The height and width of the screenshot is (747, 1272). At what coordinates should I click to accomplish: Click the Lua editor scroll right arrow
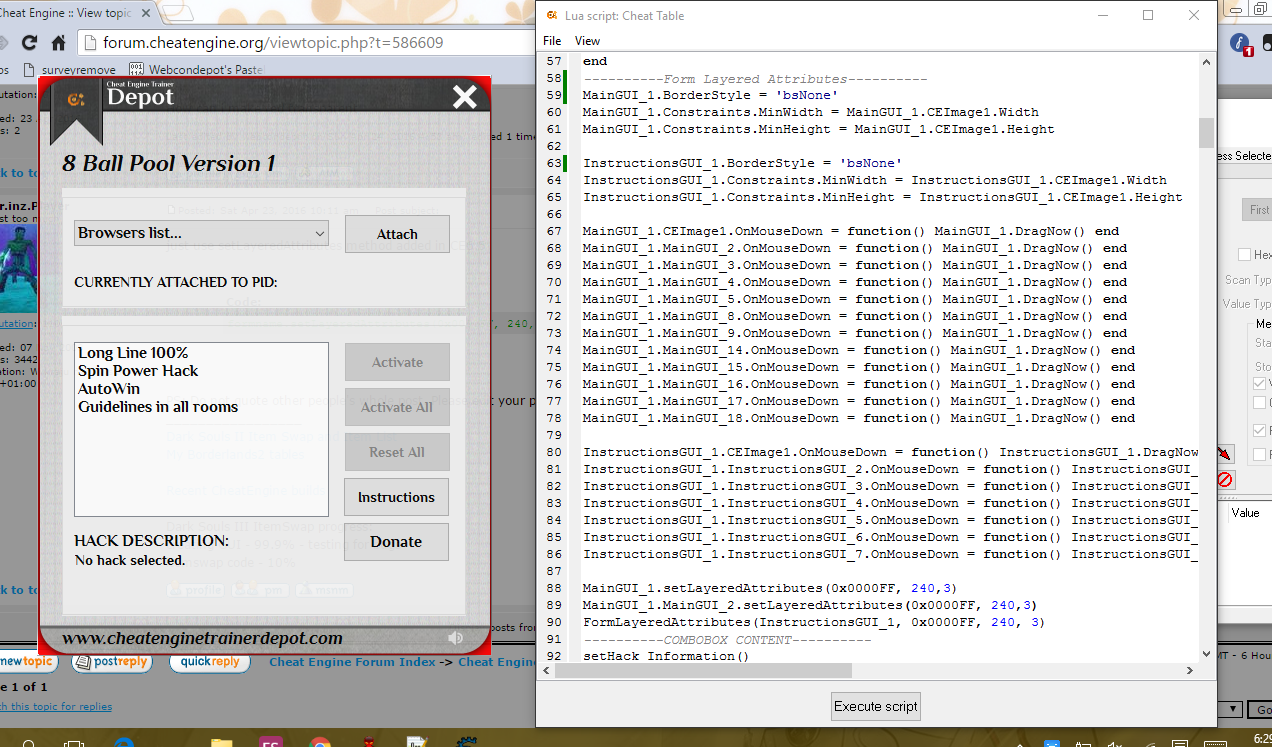click(1190, 671)
